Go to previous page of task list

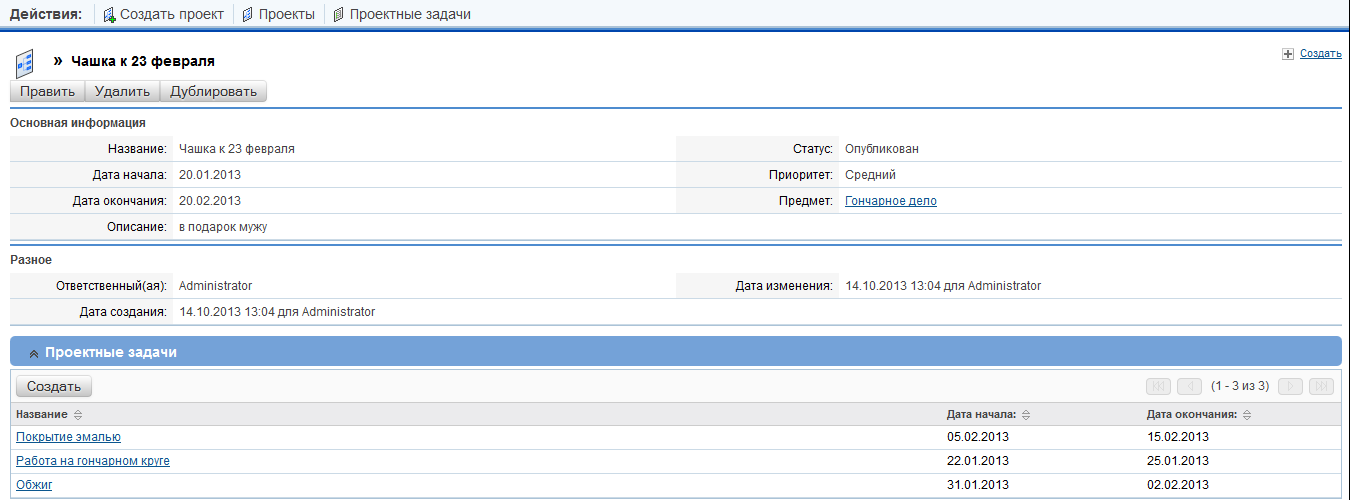pos(1189,386)
